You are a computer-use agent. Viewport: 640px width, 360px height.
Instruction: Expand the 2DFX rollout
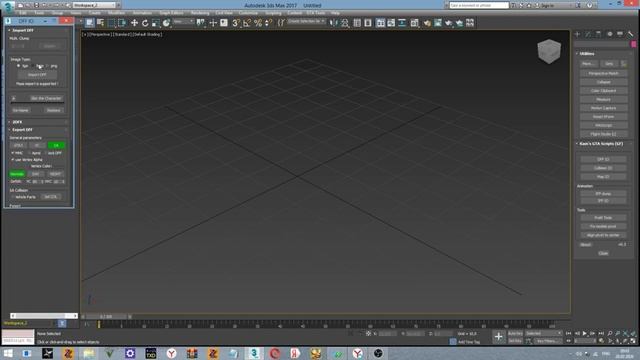coord(17,122)
